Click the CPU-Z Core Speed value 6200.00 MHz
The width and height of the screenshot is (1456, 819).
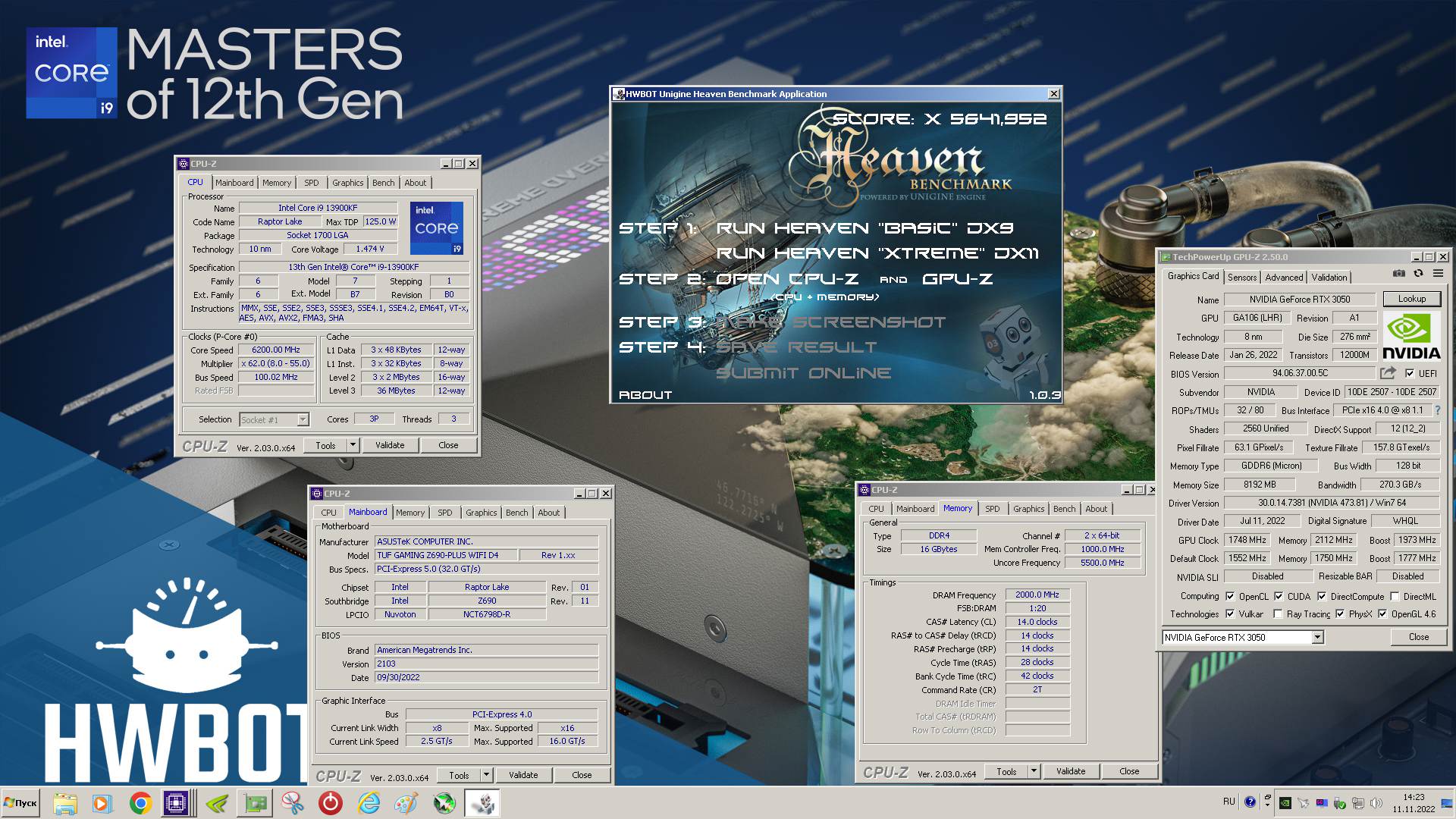click(276, 350)
